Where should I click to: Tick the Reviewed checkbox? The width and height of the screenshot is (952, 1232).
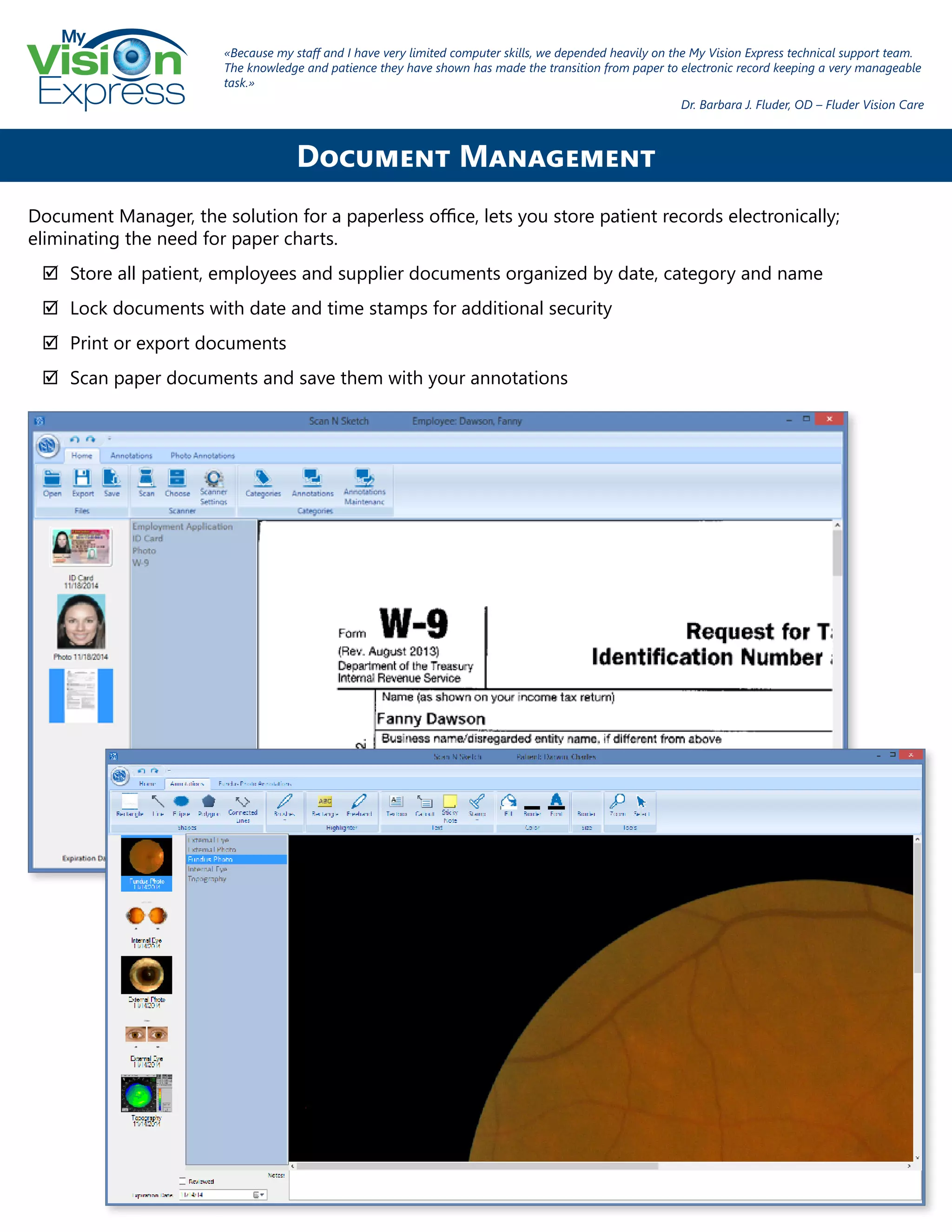182,1181
